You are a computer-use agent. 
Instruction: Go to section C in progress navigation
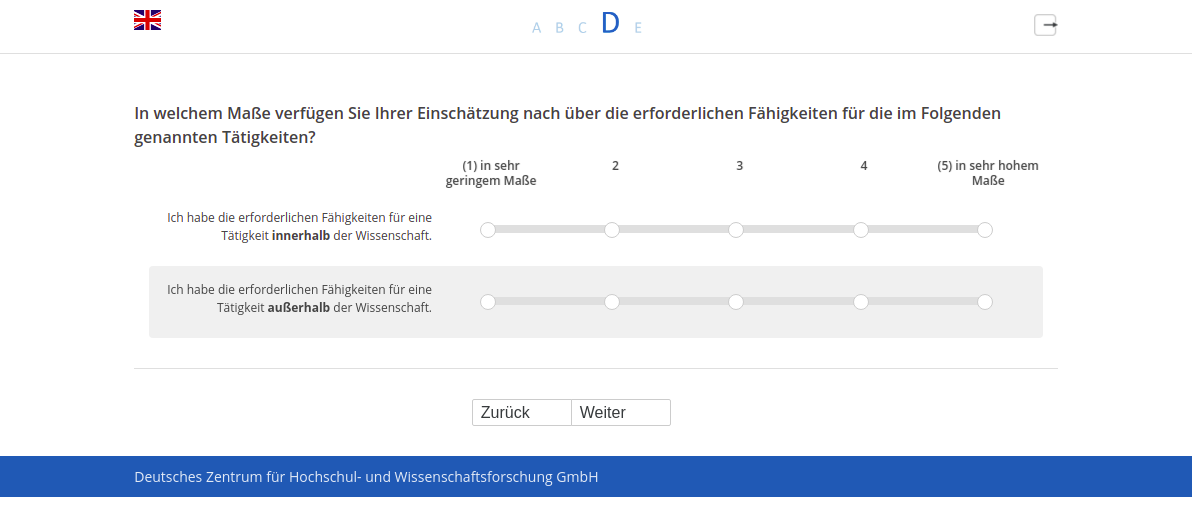(x=582, y=28)
